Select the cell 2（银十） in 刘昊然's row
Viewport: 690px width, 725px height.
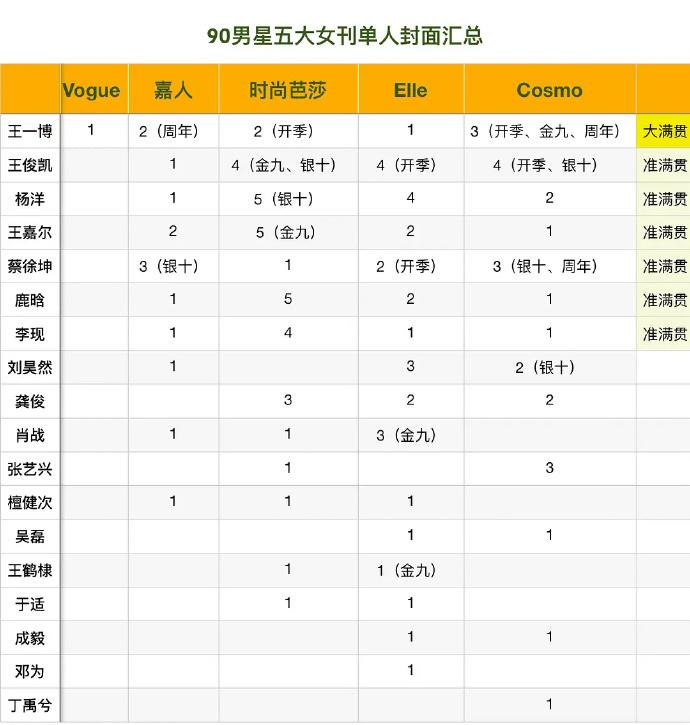(550, 368)
